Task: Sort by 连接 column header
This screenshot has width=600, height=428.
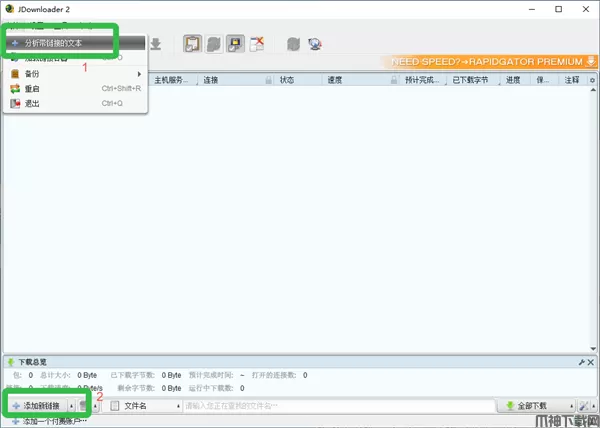Action: pyautogui.click(x=210, y=80)
